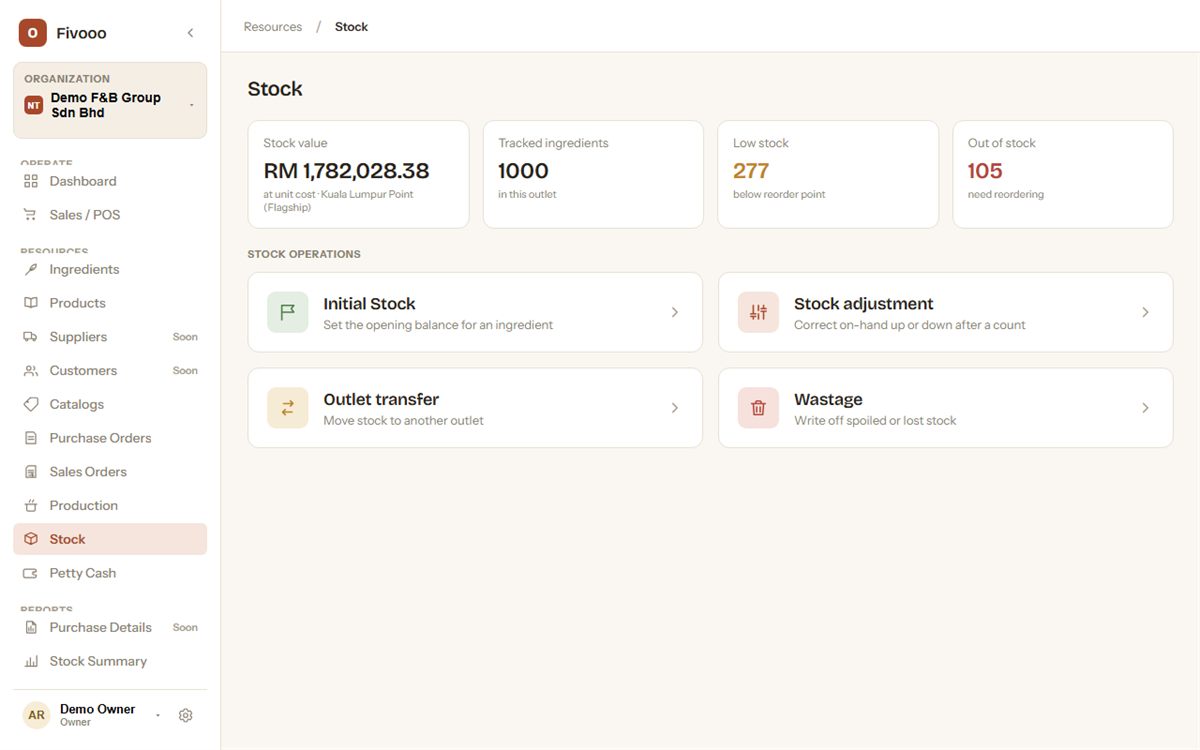Screen dimensions: 1200x750
Task: Click the Petty Cash wallet icon
Action: (31, 573)
